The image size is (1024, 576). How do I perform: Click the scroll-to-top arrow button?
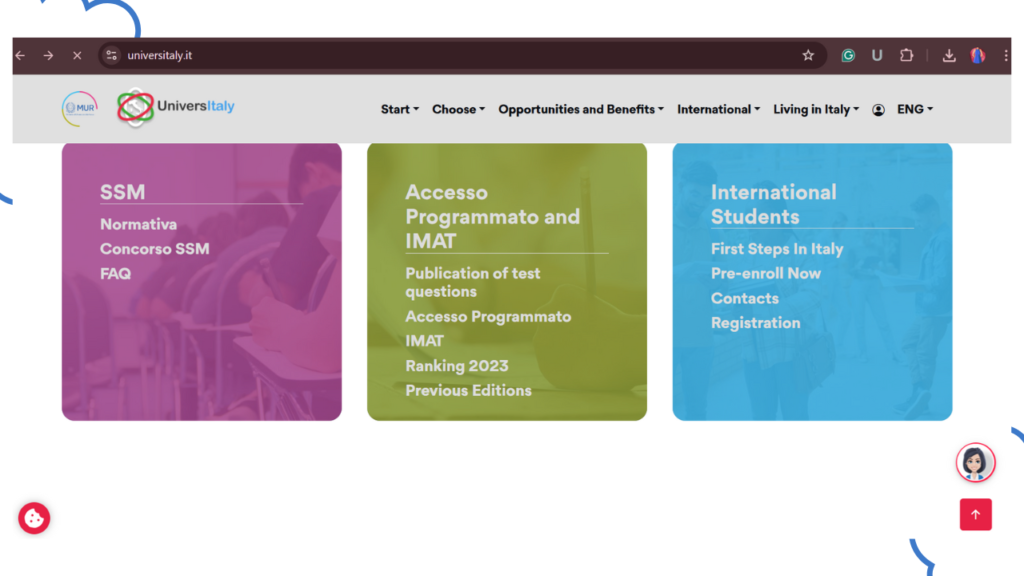tap(975, 514)
